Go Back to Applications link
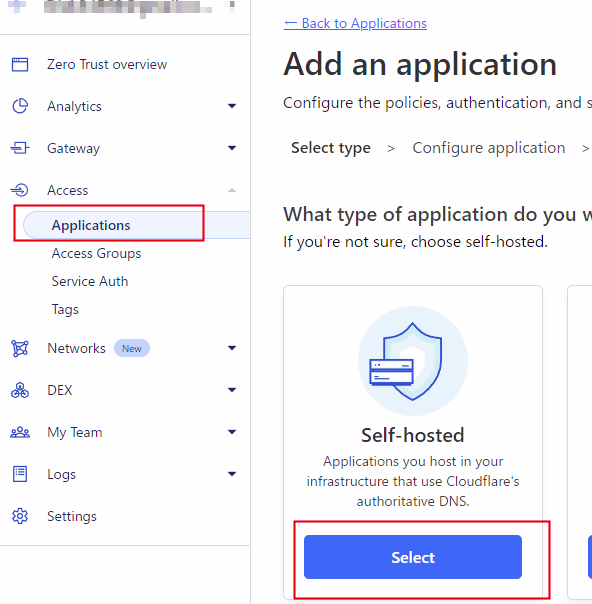This screenshot has width=592, height=604. pyautogui.click(x=355, y=23)
